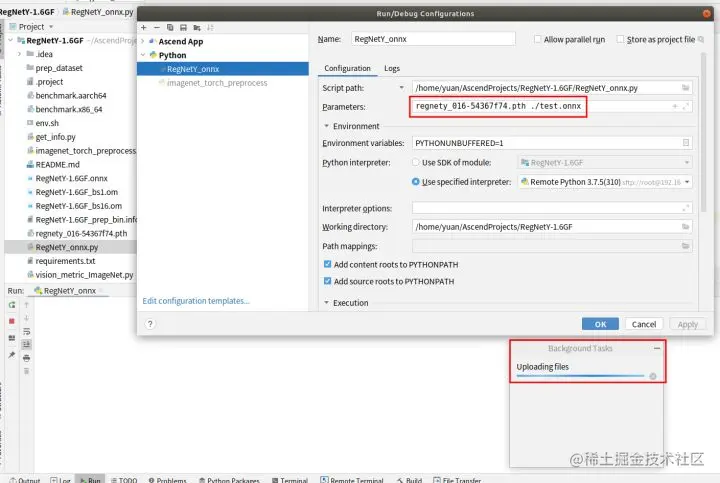Enable Allow parallel run checkbox
The height and width of the screenshot is (483, 720).
point(537,39)
